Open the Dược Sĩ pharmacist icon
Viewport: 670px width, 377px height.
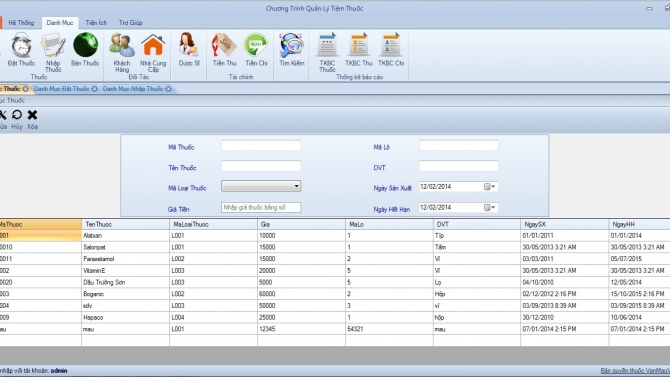[188, 44]
